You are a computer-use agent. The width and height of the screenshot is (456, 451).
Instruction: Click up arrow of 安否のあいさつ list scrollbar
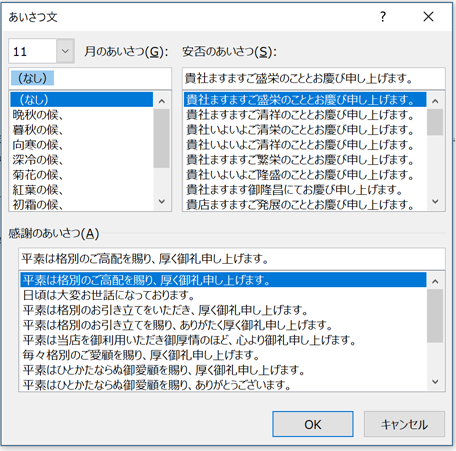435,101
